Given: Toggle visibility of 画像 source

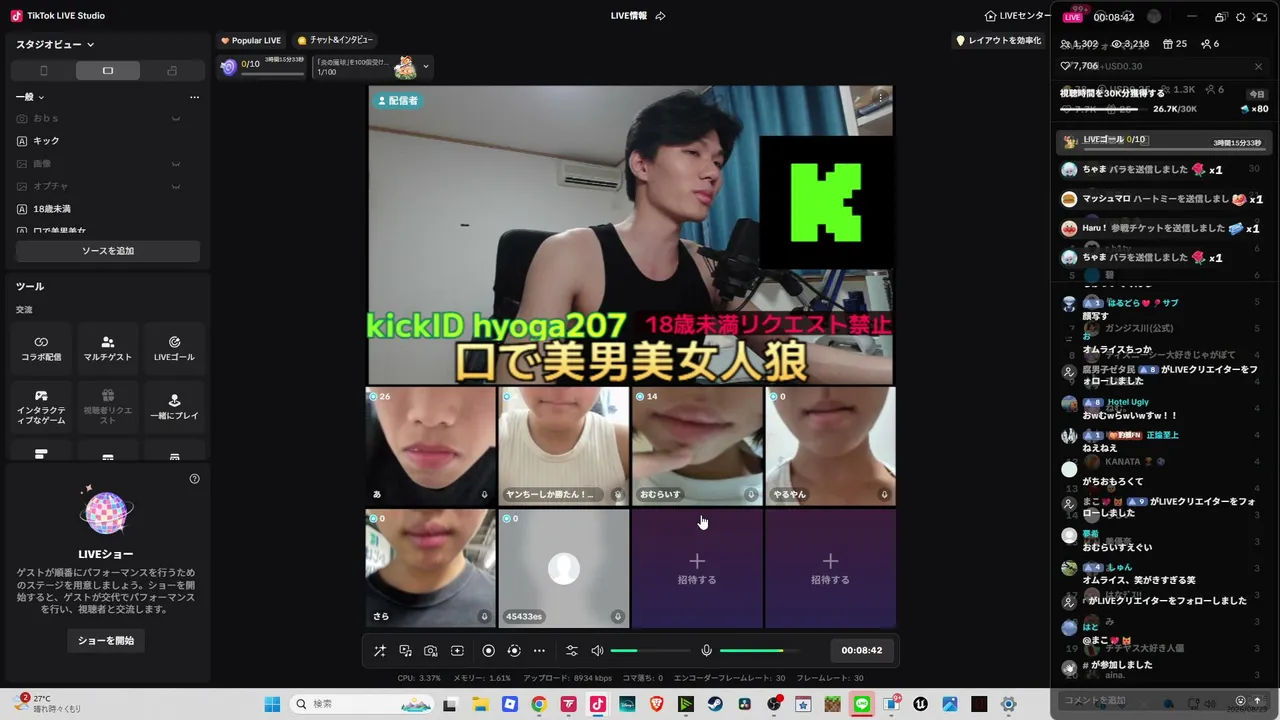Looking at the screenshot, I should (x=176, y=164).
